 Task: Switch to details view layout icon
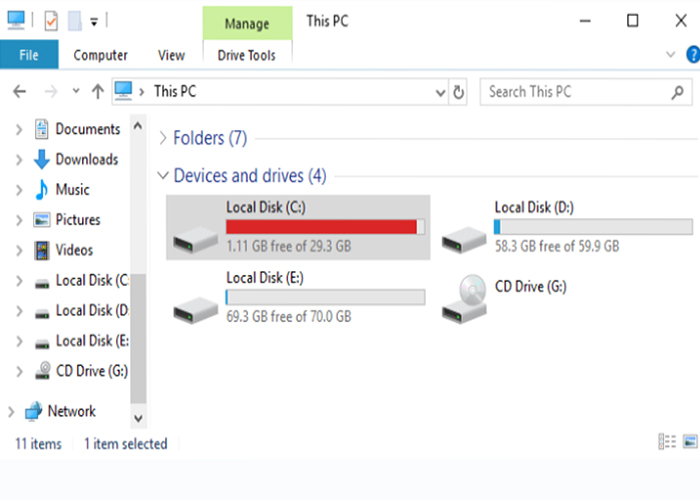coord(667,442)
